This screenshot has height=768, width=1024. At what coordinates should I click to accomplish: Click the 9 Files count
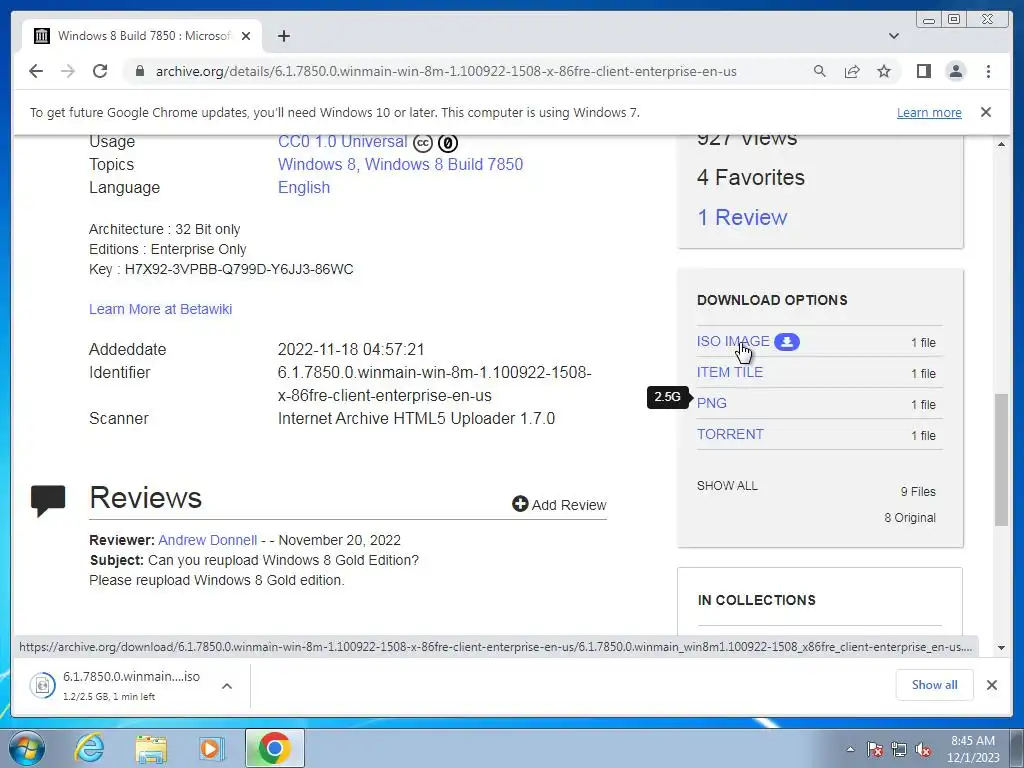coord(918,492)
